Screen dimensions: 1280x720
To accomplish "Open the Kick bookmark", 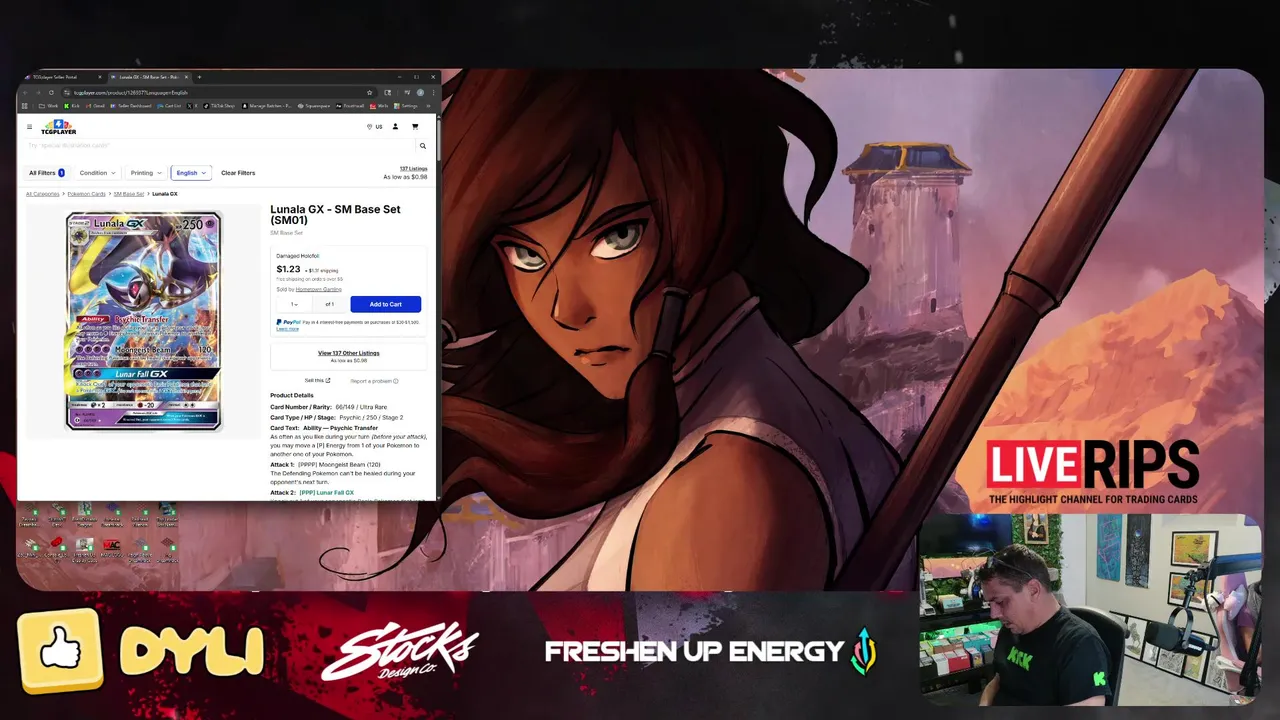I will [x=72, y=106].
